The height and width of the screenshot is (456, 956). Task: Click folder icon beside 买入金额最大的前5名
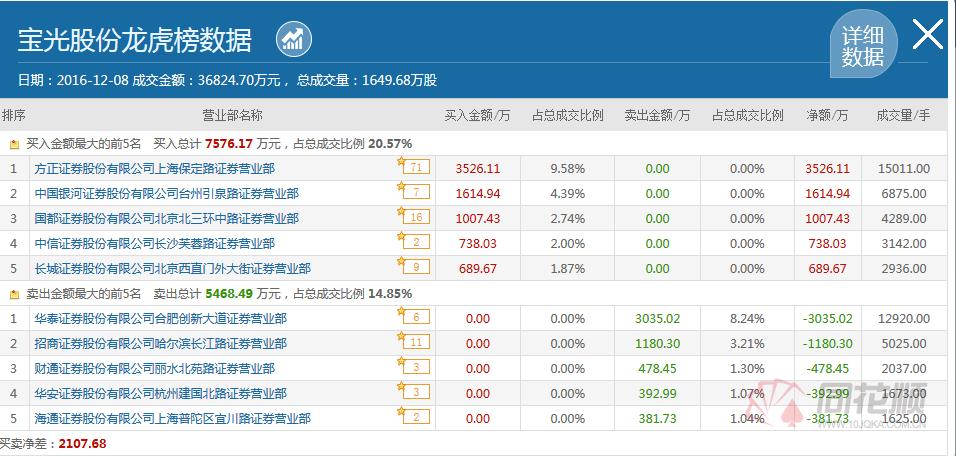(x=15, y=144)
